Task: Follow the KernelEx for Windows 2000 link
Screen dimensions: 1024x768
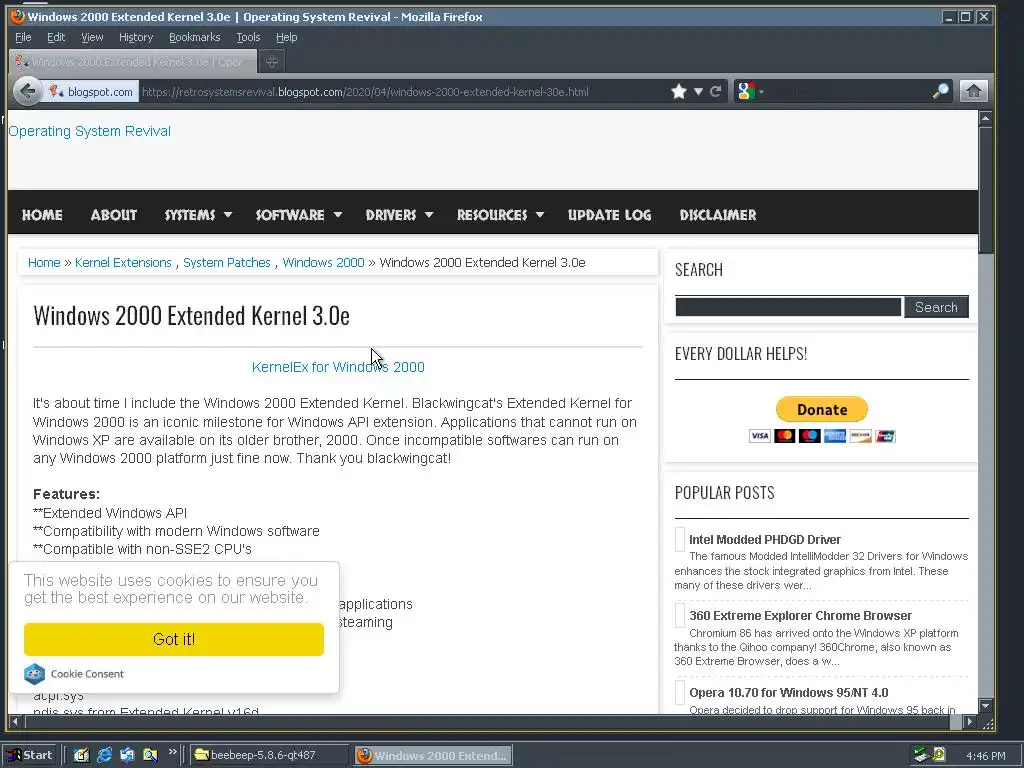Action: click(338, 367)
